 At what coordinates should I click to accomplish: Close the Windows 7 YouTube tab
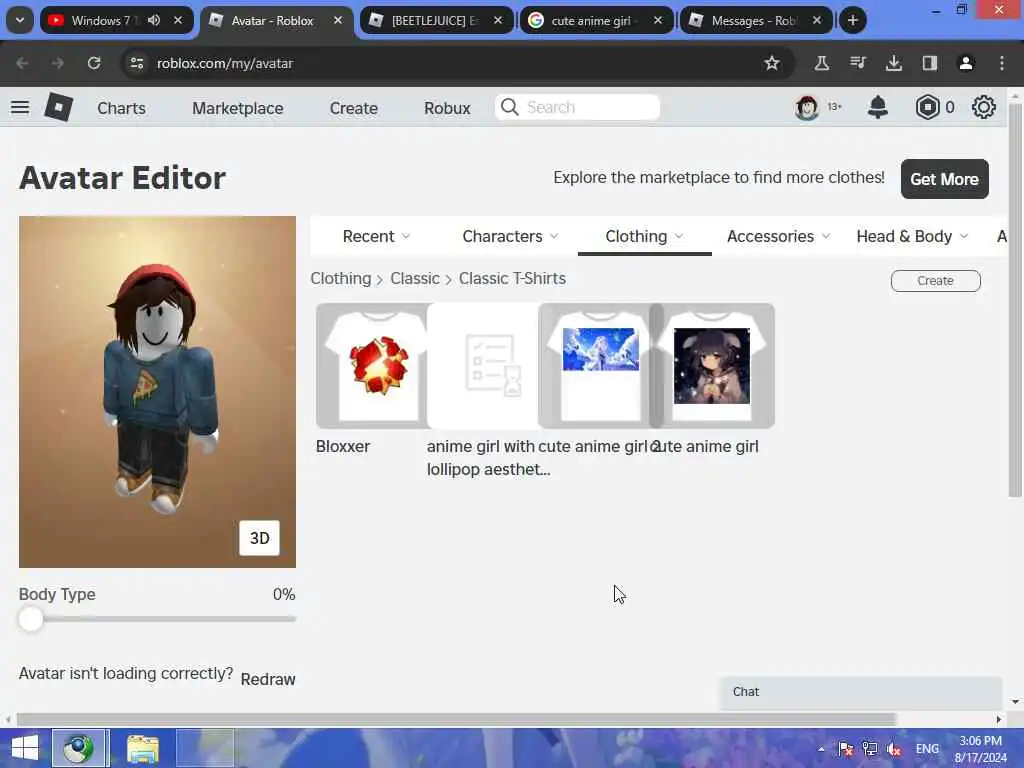[x=178, y=20]
